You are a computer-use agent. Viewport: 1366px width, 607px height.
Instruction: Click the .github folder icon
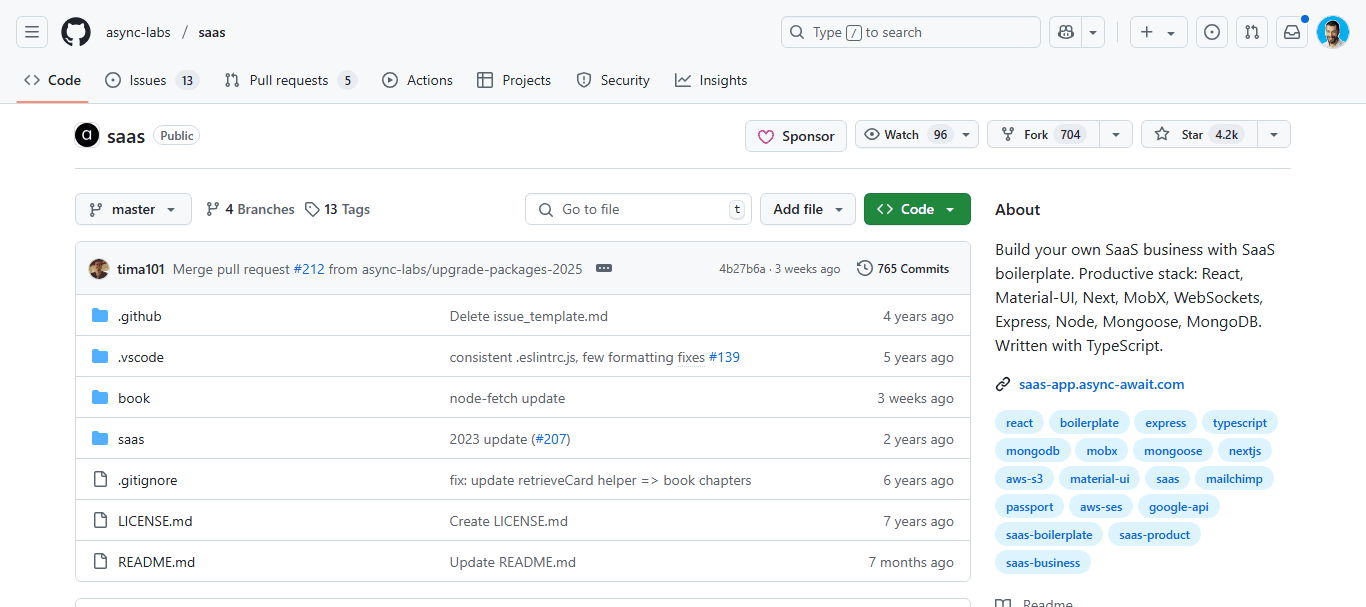100,316
